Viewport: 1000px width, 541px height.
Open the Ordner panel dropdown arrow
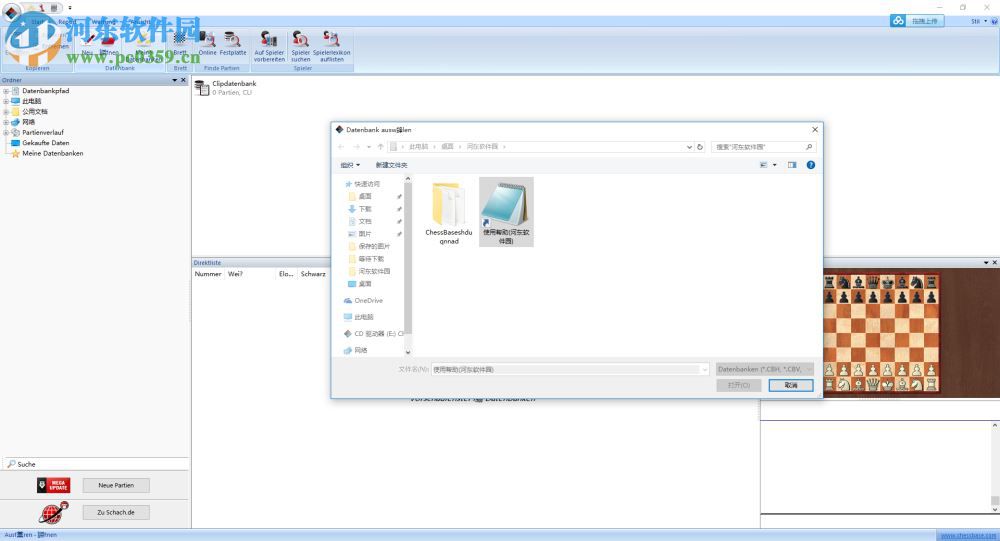pyautogui.click(x=174, y=80)
